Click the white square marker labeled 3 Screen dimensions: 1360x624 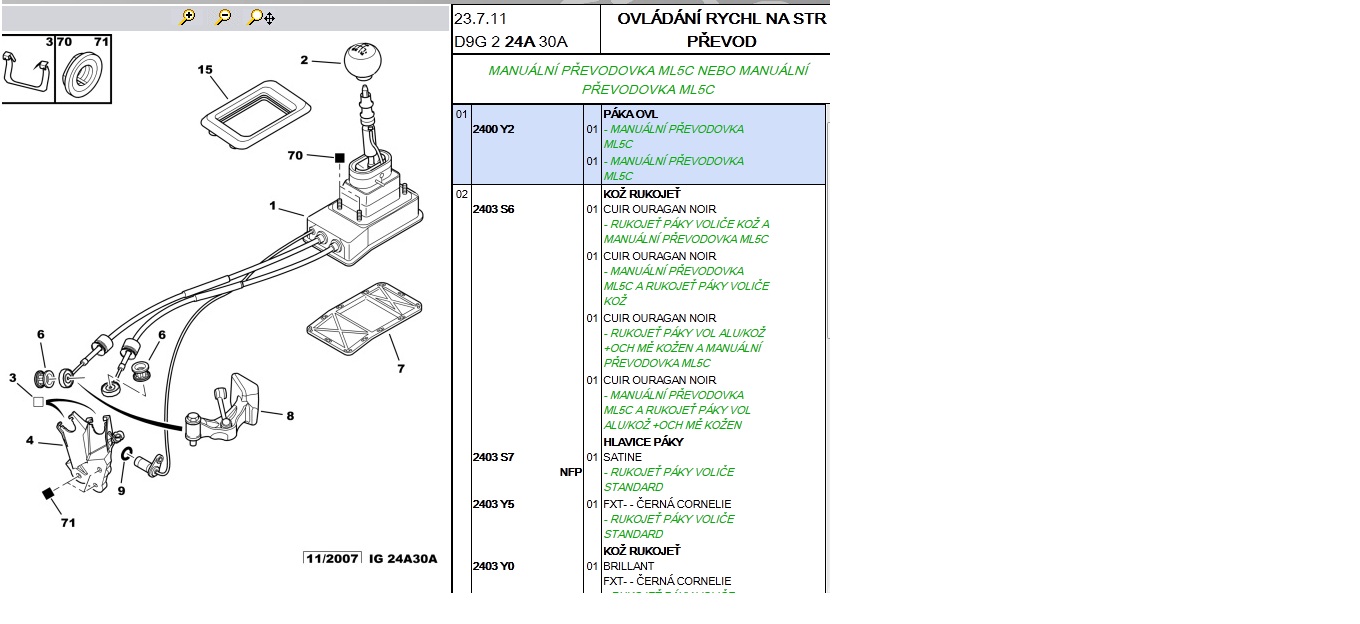[x=38, y=402]
